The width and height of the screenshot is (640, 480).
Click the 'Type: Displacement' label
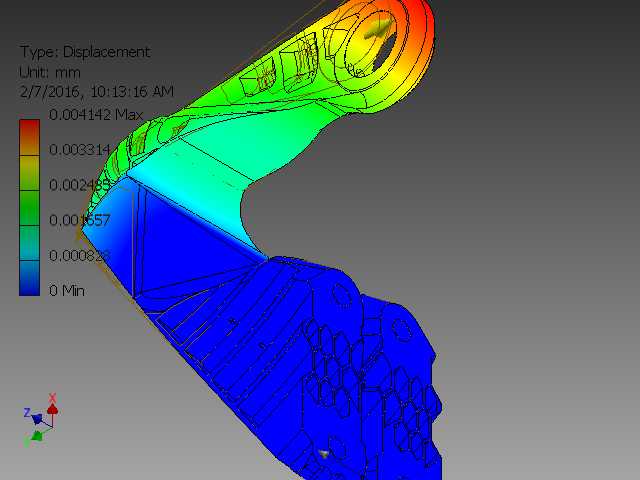coord(85,52)
